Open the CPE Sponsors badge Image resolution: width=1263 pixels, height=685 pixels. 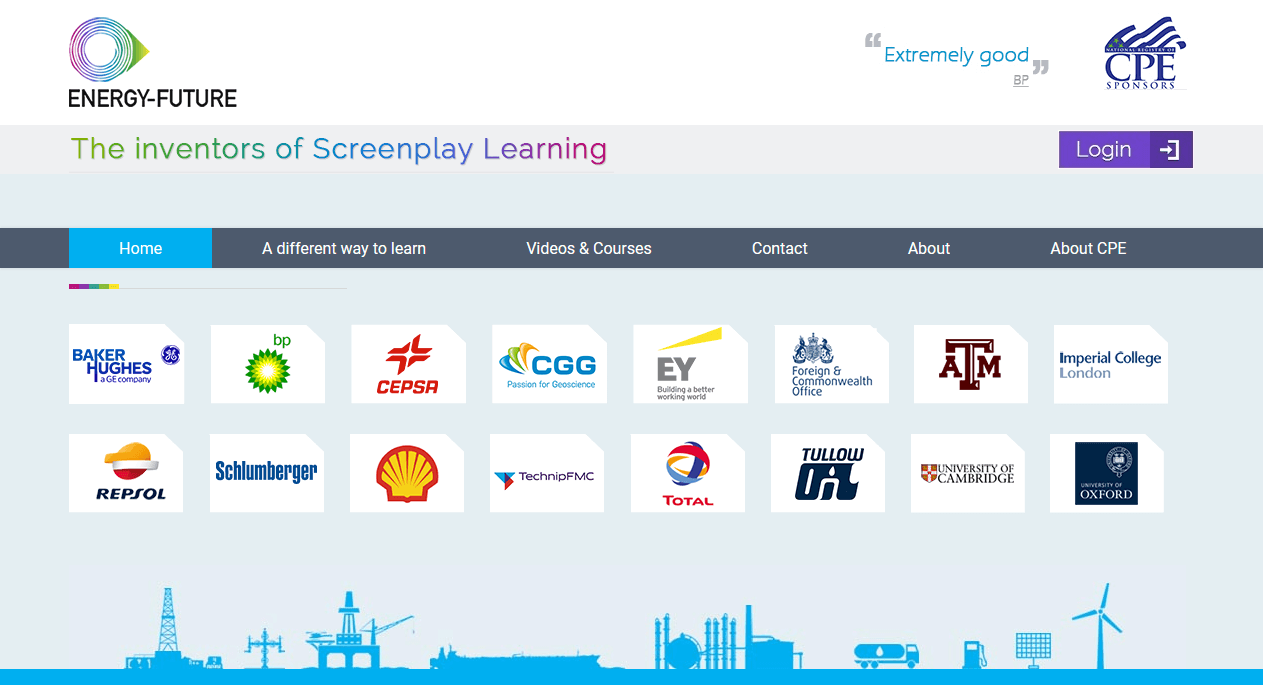click(1145, 53)
